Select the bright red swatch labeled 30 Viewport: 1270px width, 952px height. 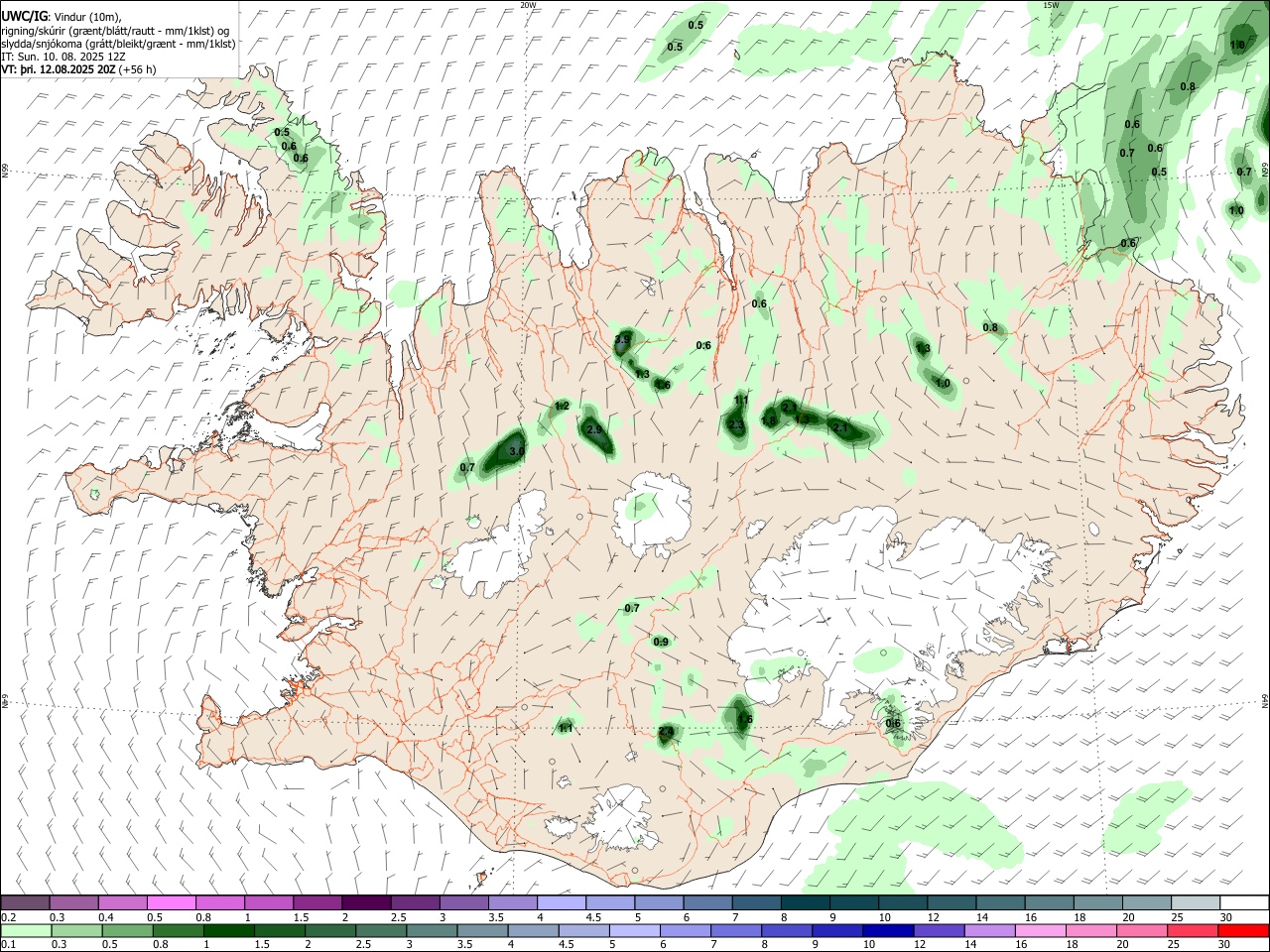(x=1243, y=930)
